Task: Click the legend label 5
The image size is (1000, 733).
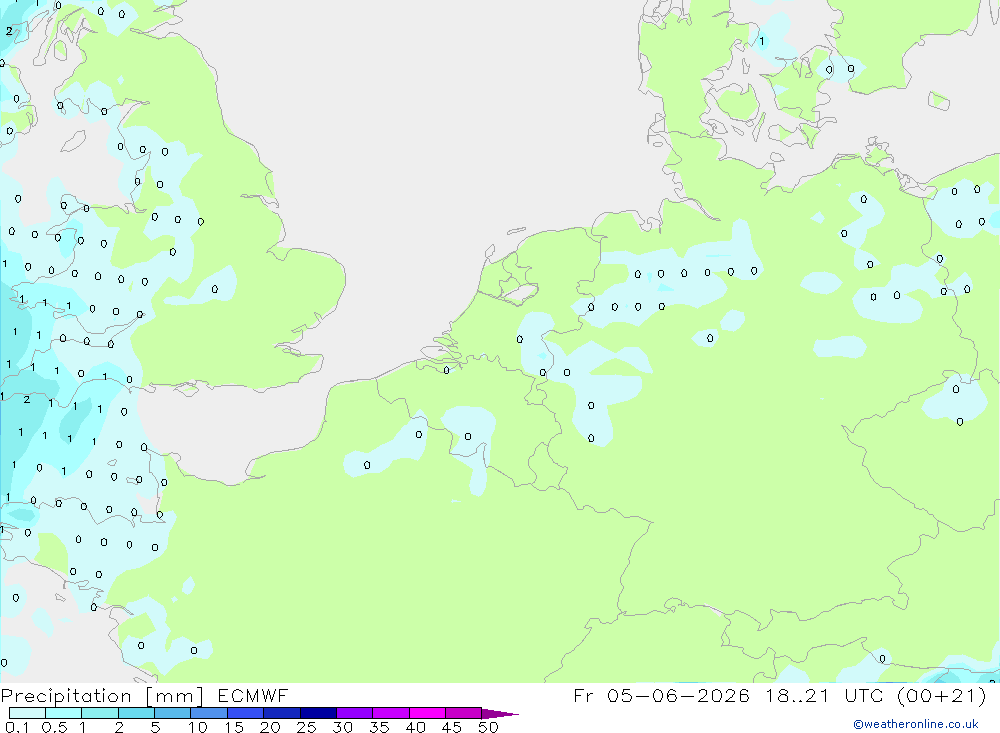Action: [x=155, y=727]
